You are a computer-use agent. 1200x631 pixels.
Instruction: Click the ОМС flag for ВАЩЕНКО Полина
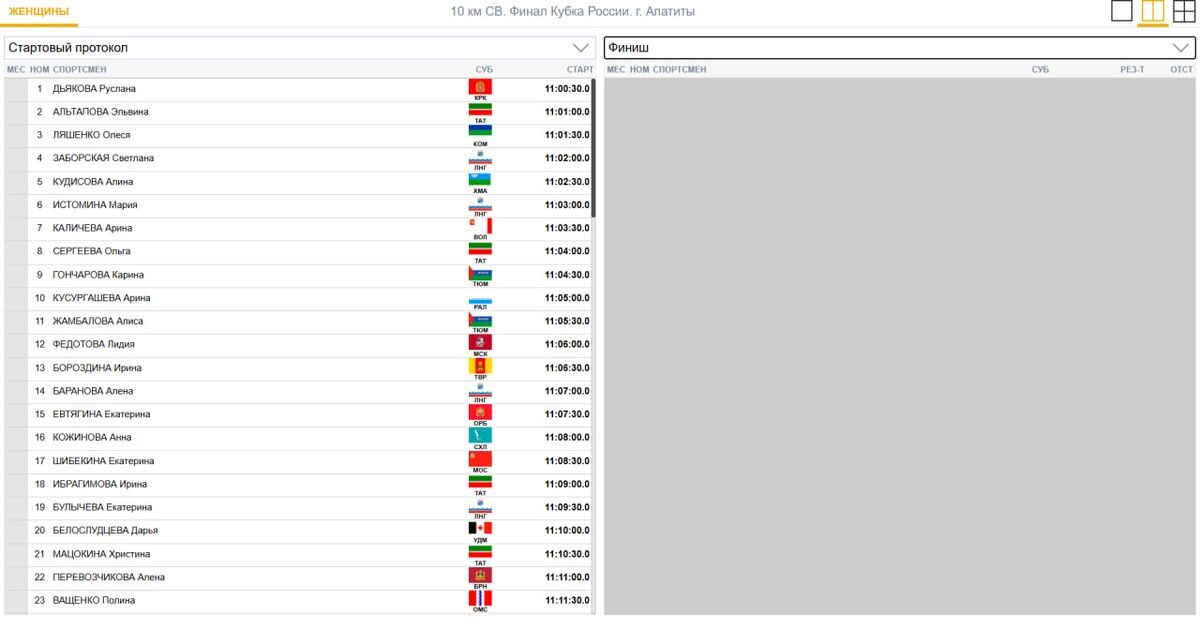480,598
